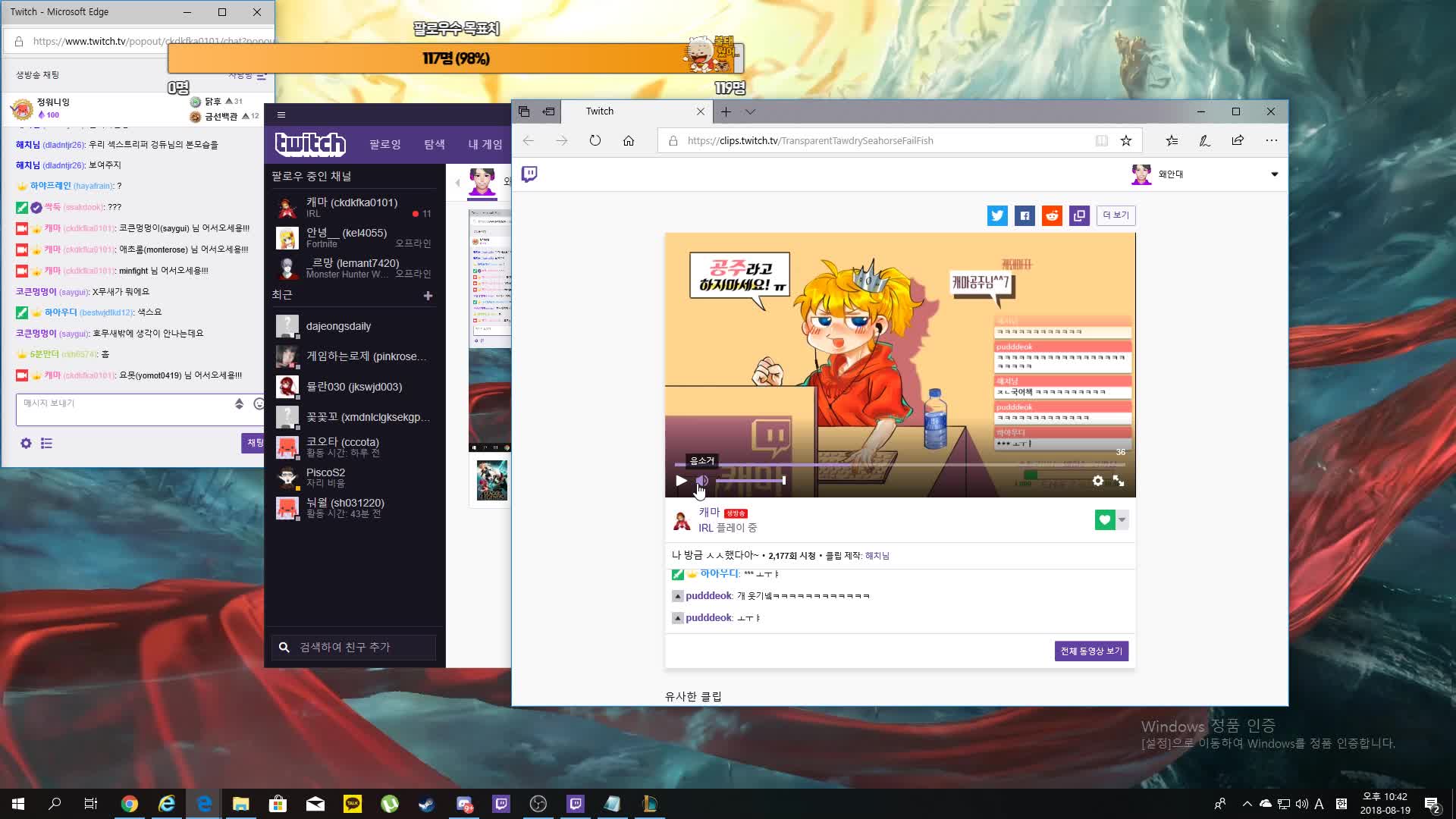The height and width of the screenshot is (819, 1456).
Task: Refresh the clips page in Edge
Action: [595, 140]
